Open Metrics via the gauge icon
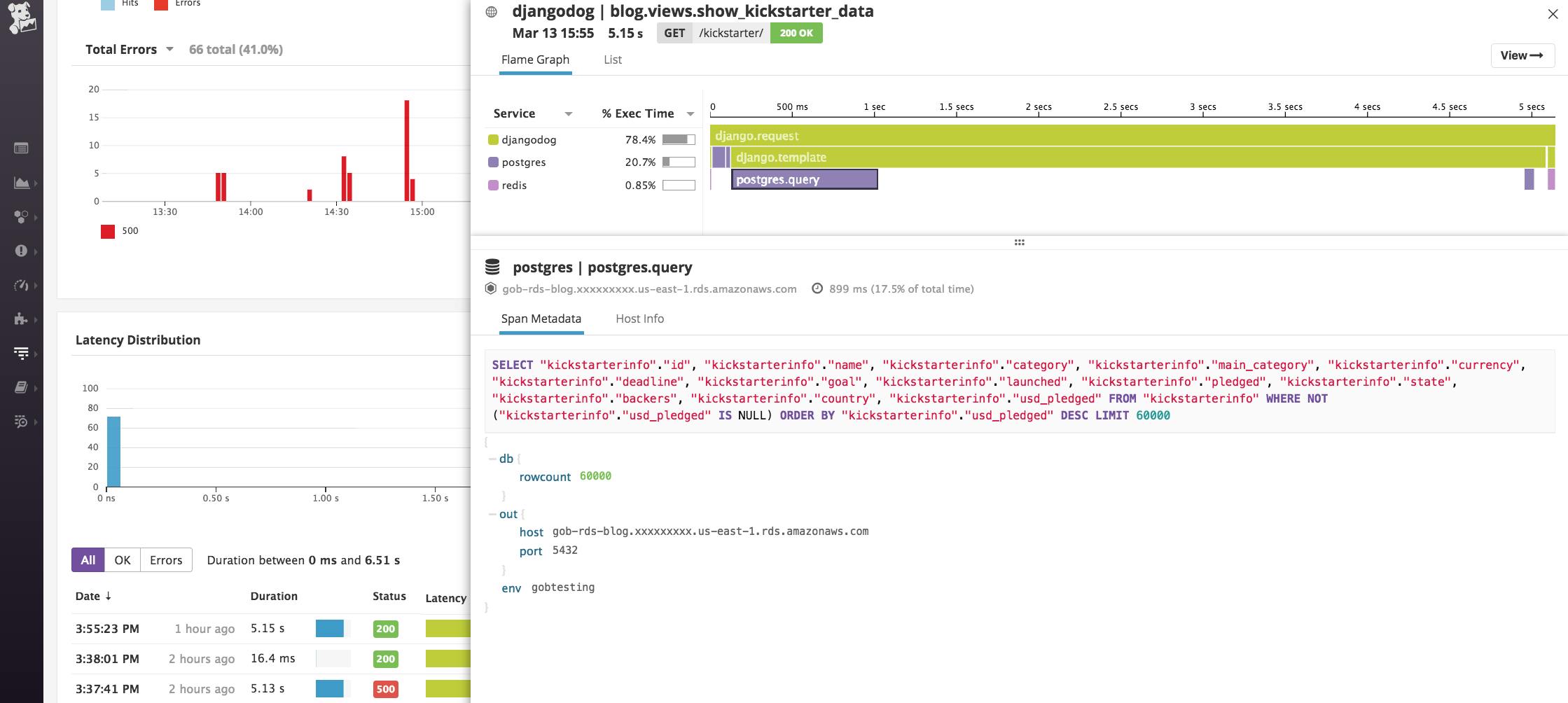This screenshot has width=1568, height=703. tap(22, 284)
